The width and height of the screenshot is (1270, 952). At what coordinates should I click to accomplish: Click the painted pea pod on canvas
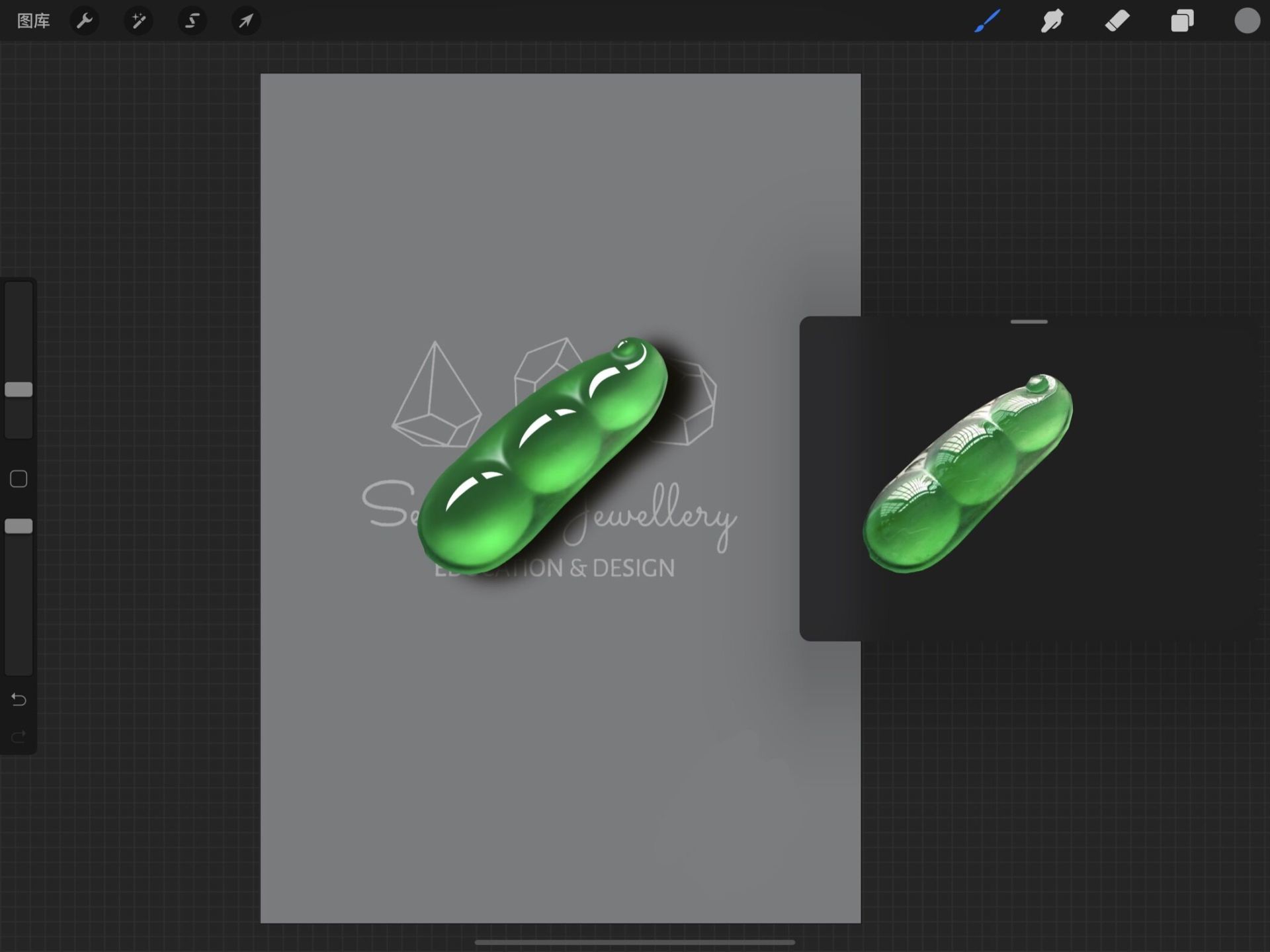542,456
